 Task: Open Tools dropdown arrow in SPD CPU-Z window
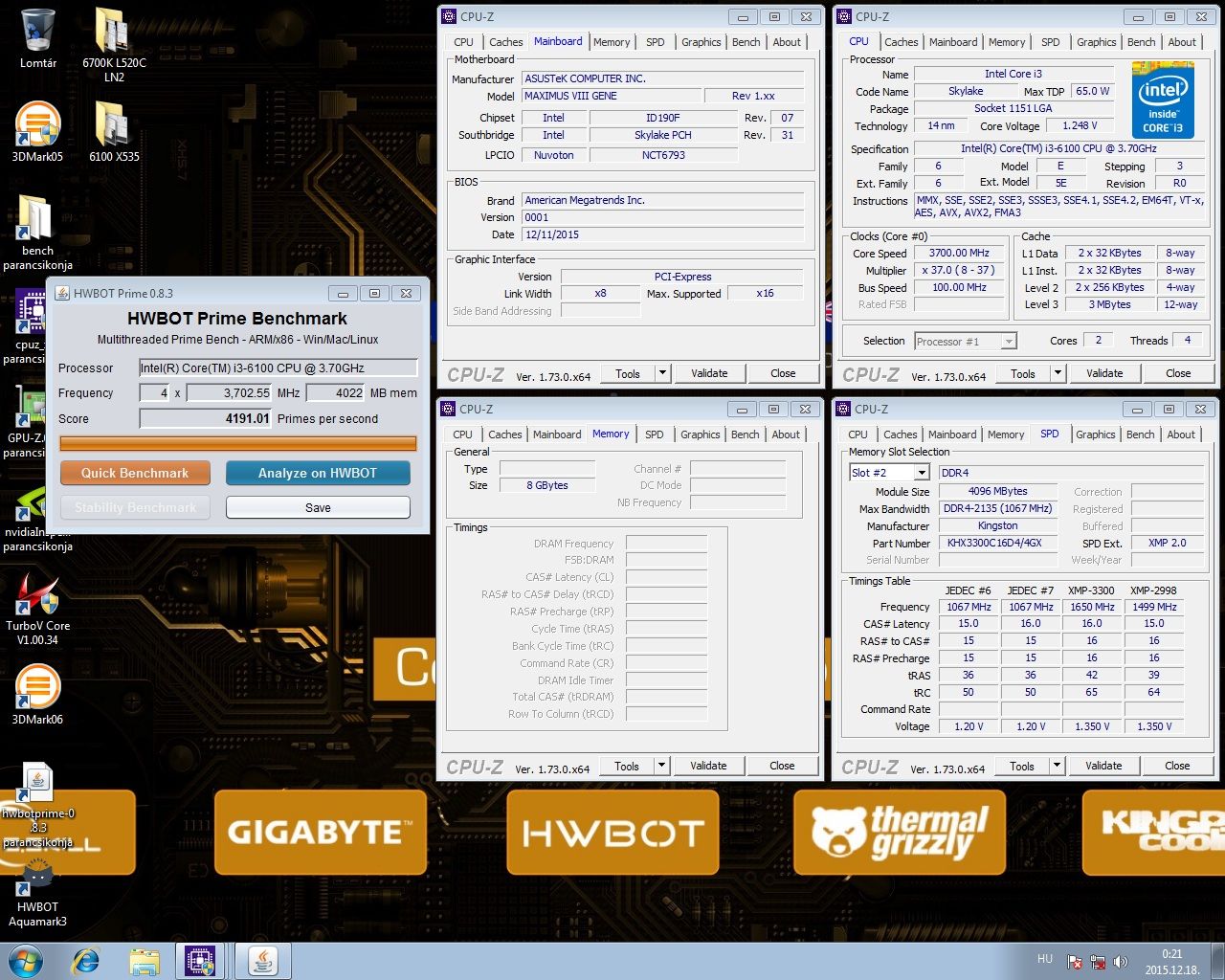(x=1057, y=766)
